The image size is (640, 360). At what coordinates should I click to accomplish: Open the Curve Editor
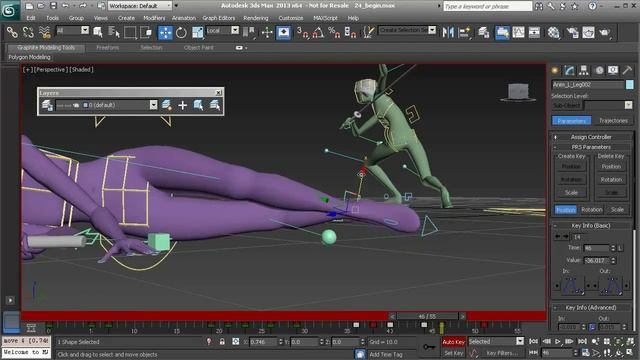(x=518, y=32)
